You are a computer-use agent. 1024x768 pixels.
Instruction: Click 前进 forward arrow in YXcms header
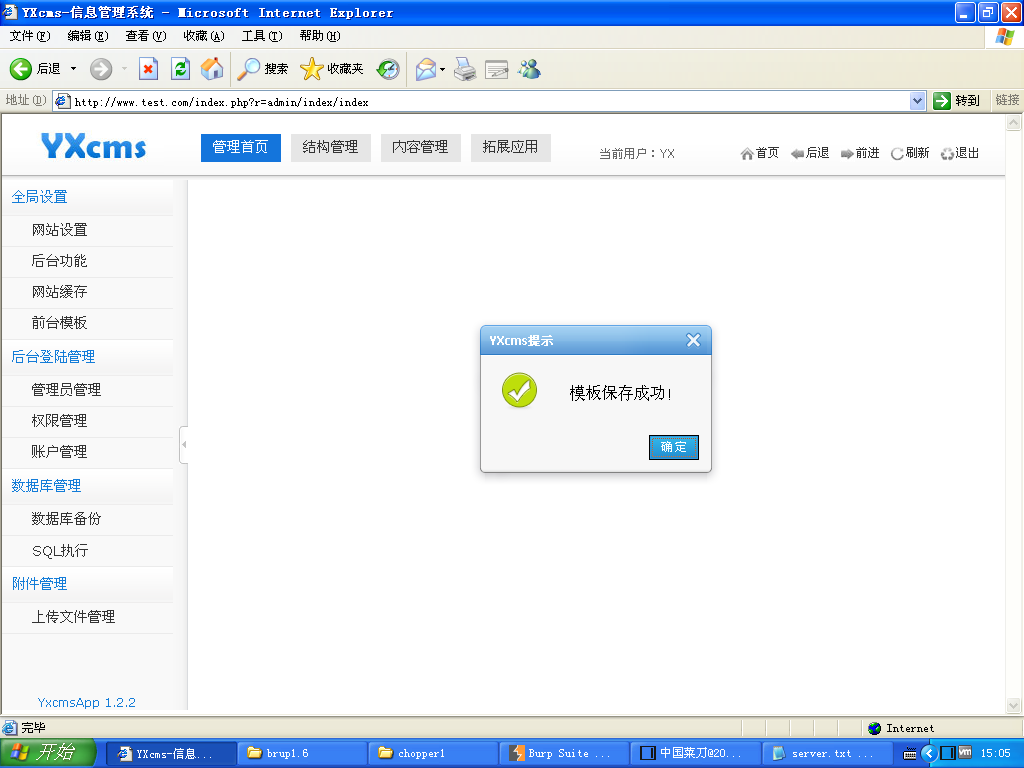860,153
